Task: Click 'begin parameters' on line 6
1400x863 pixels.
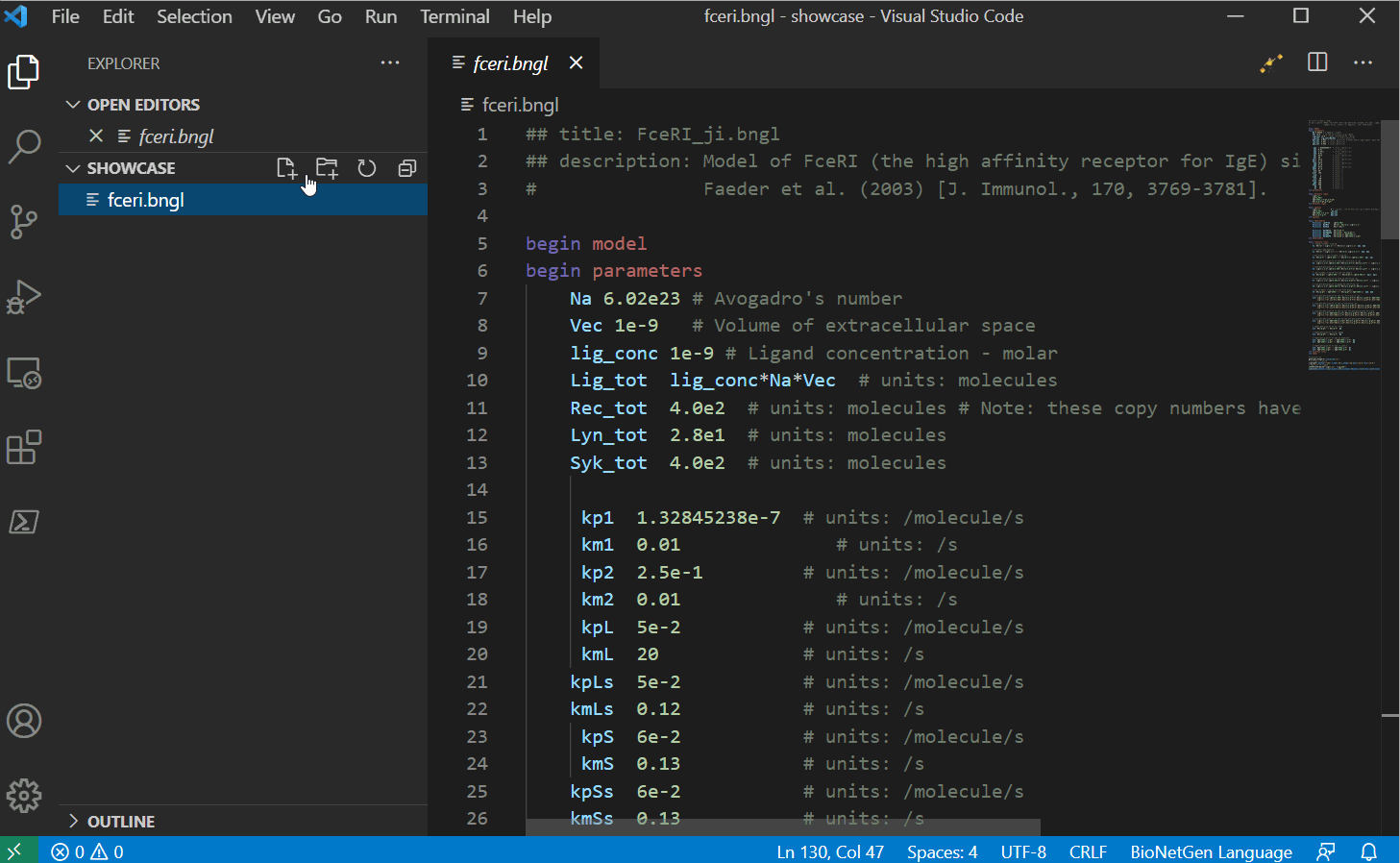Action: [614, 271]
